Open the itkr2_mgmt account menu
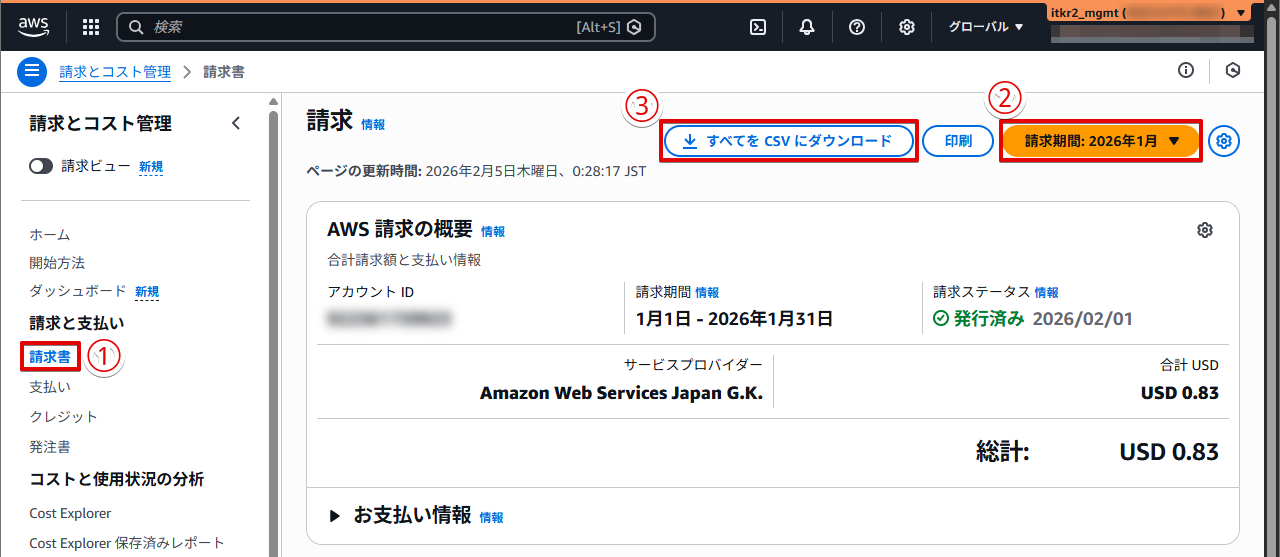The image size is (1280, 557). click(1150, 13)
